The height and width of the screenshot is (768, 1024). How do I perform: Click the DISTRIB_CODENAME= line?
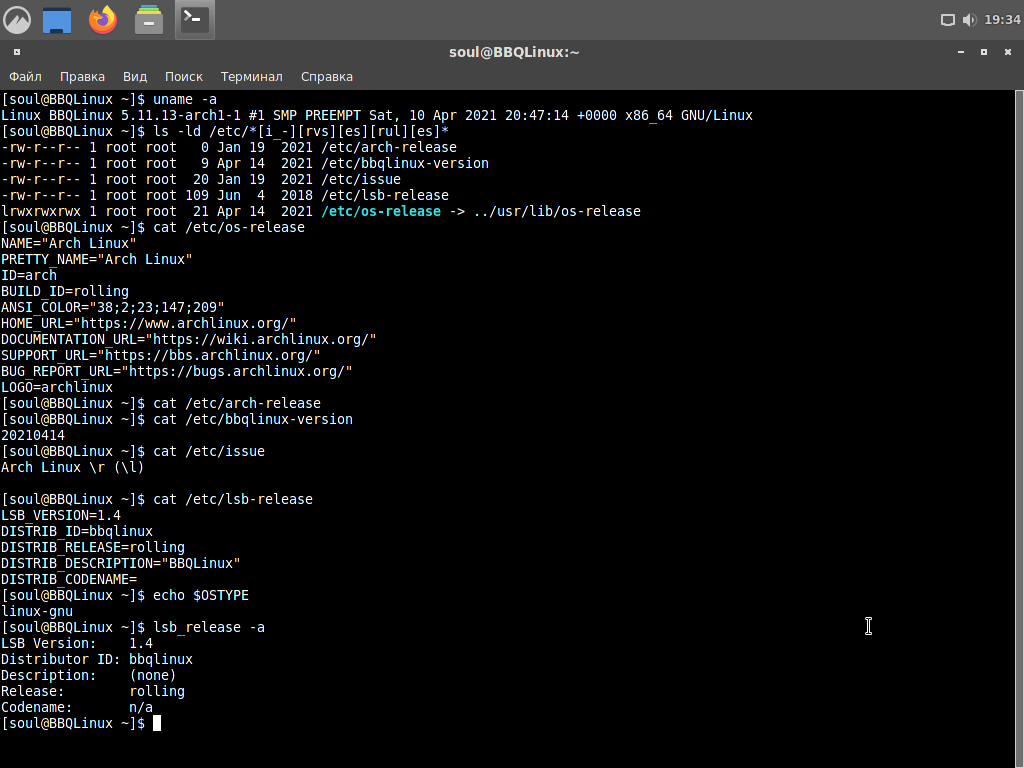(x=69, y=579)
